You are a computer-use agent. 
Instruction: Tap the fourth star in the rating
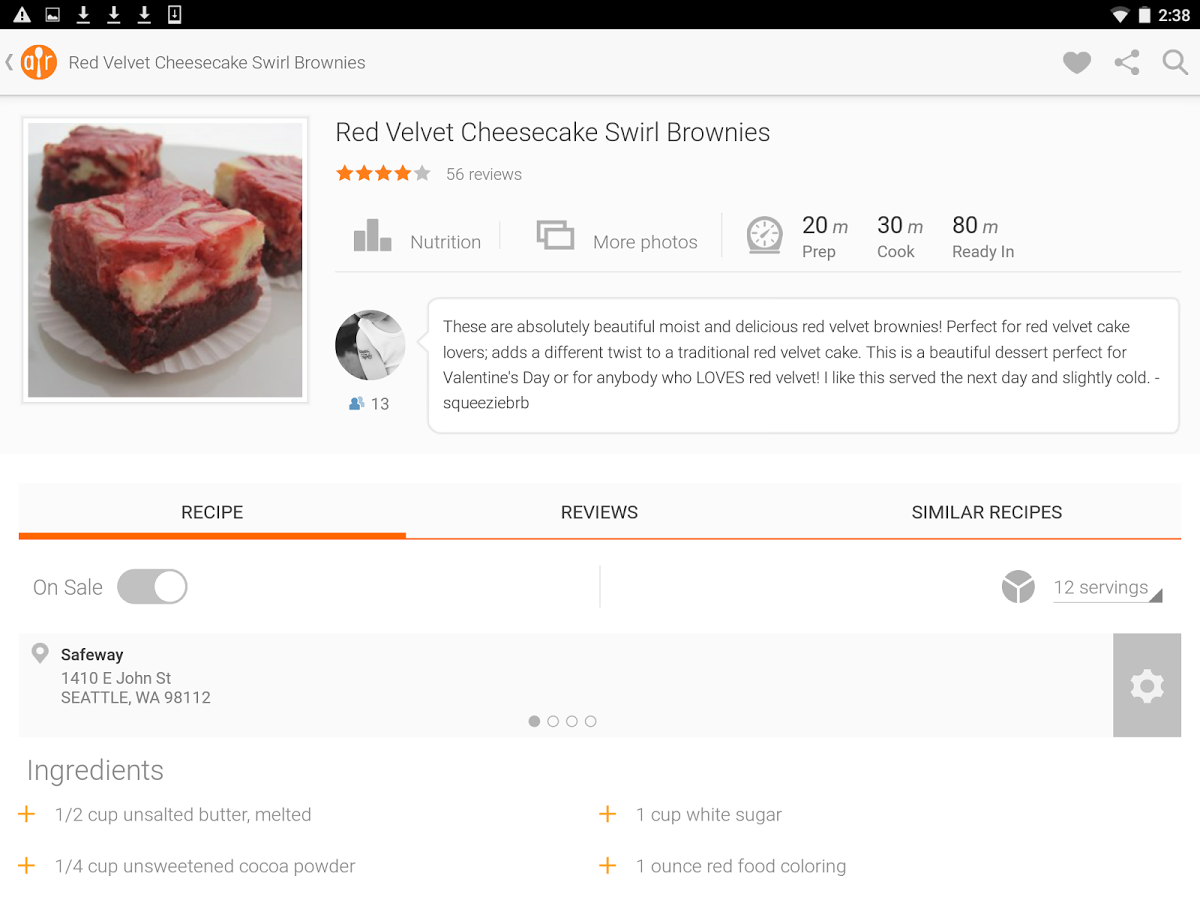point(403,172)
